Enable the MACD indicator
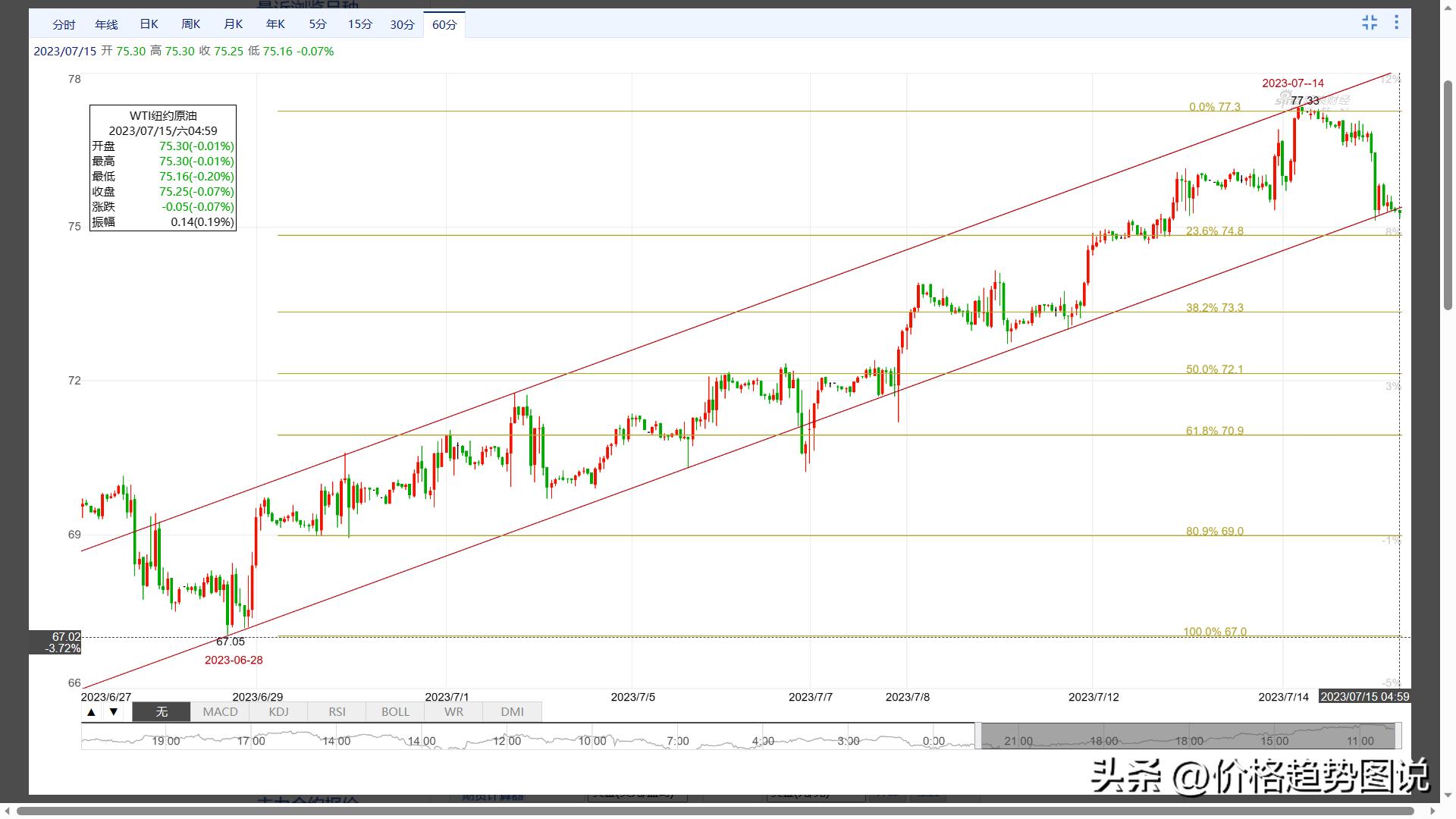The width and height of the screenshot is (1456, 819). pyautogui.click(x=220, y=712)
